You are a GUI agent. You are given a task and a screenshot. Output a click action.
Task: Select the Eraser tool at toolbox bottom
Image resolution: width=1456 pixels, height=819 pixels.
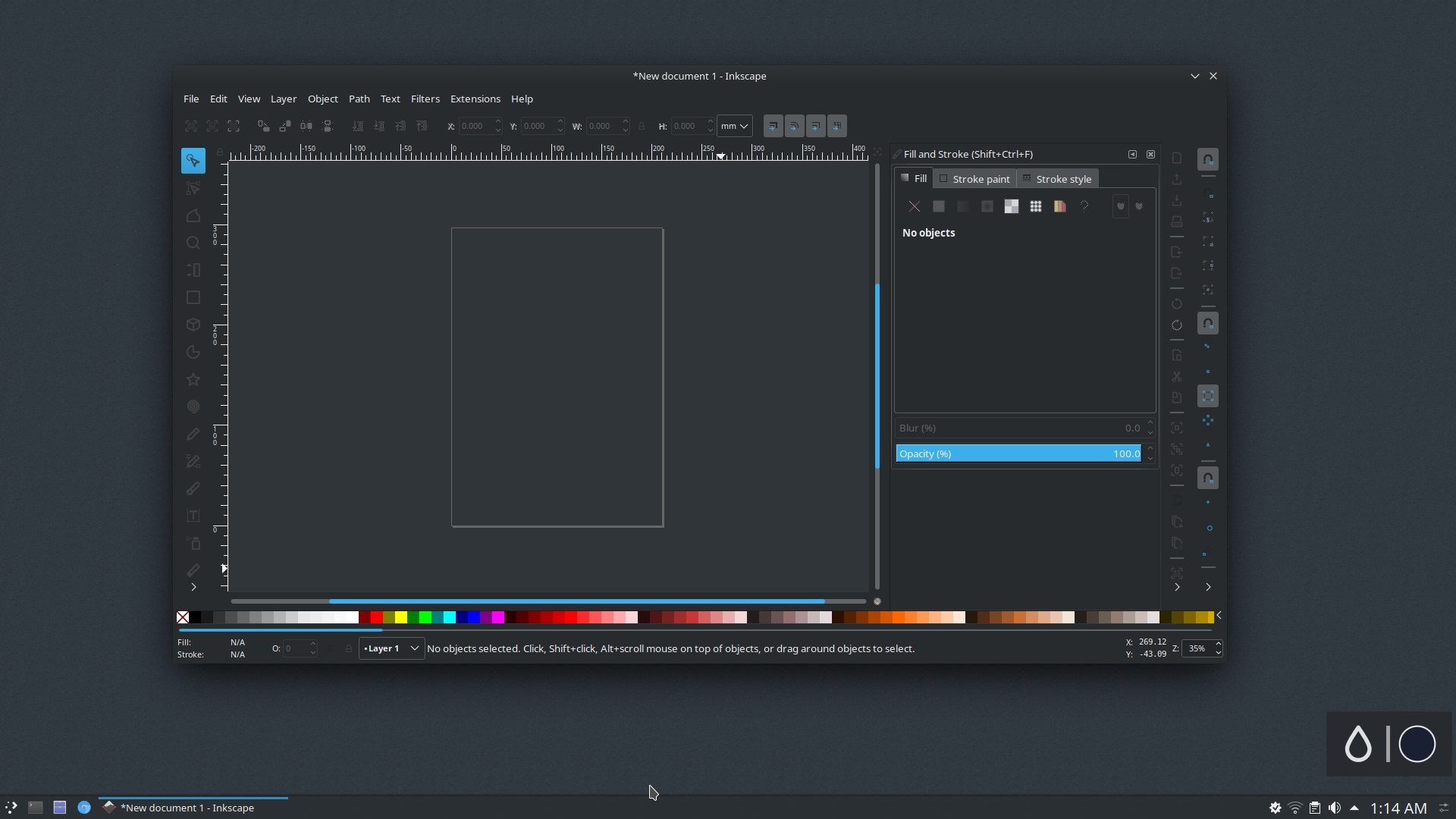point(193,570)
